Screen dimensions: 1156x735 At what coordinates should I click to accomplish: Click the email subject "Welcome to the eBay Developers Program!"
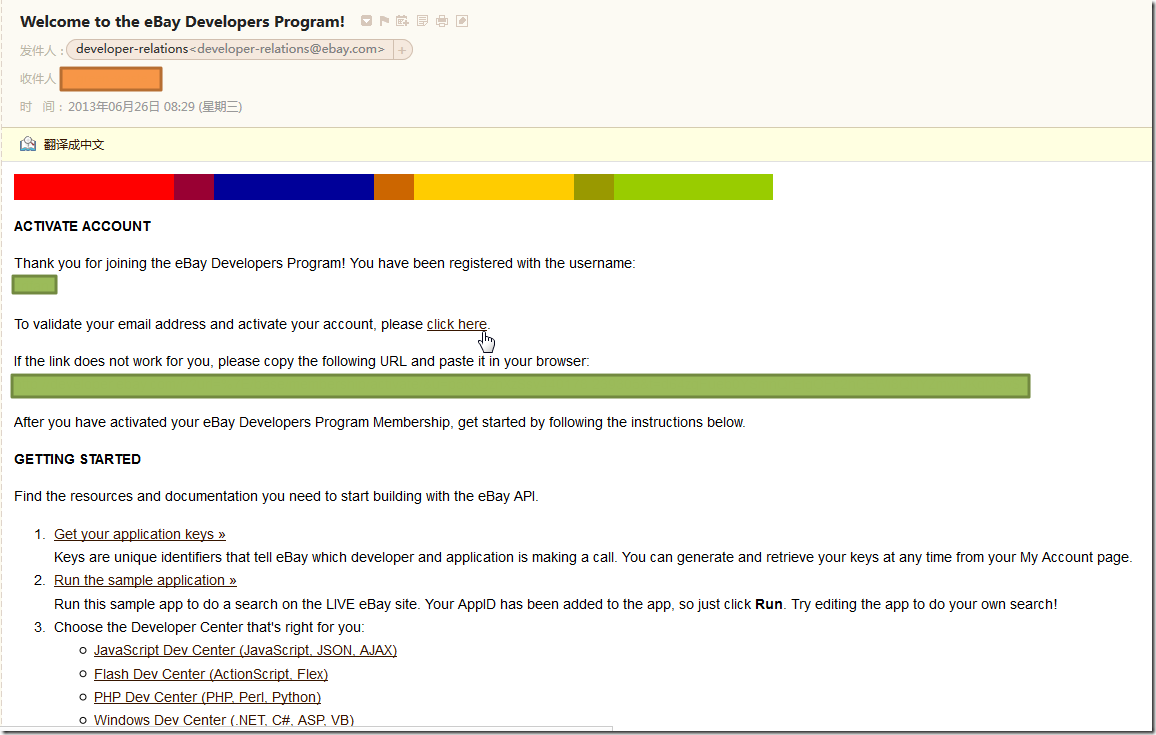click(182, 22)
